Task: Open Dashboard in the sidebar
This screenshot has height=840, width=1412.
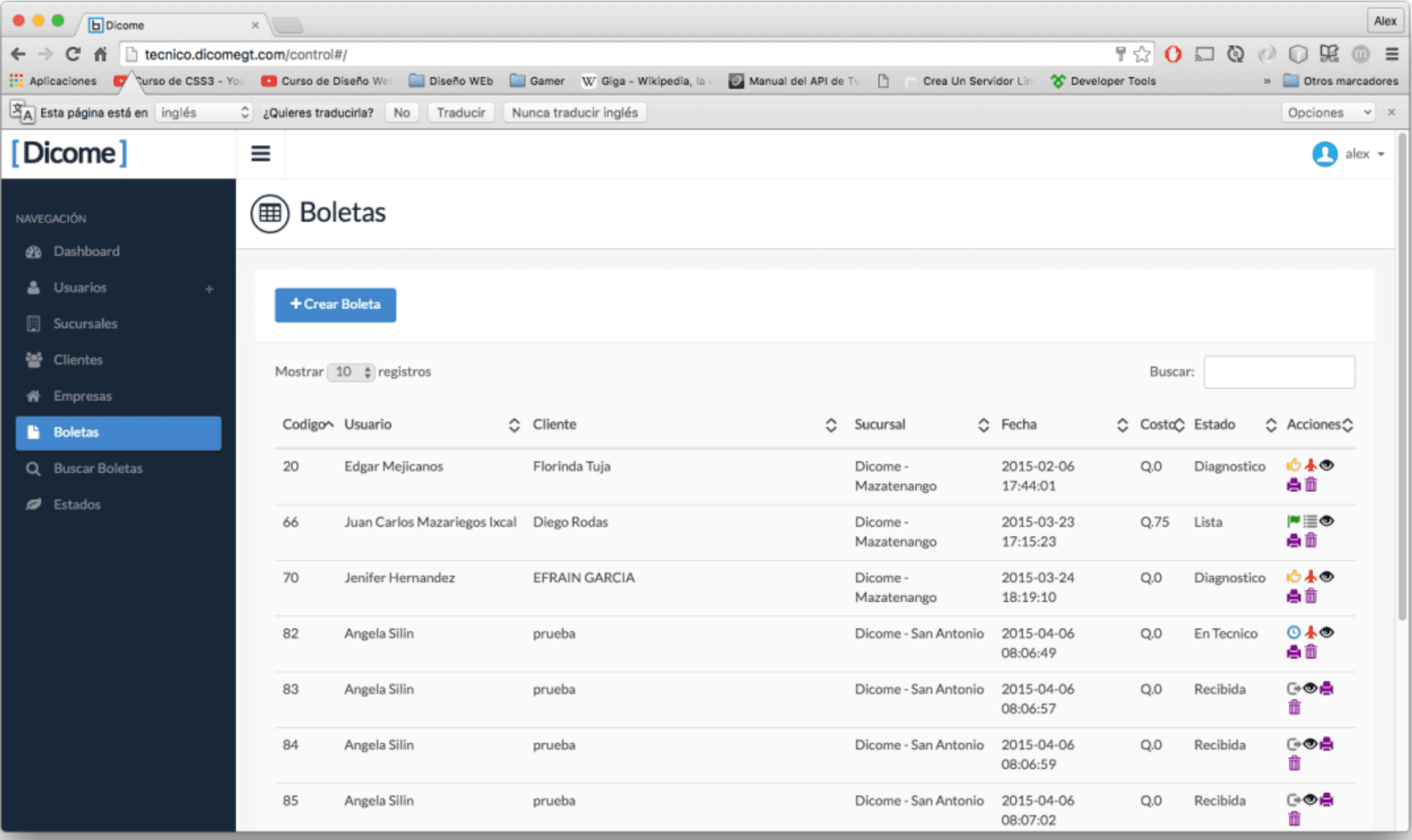Action: pyautogui.click(x=86, y=251)
